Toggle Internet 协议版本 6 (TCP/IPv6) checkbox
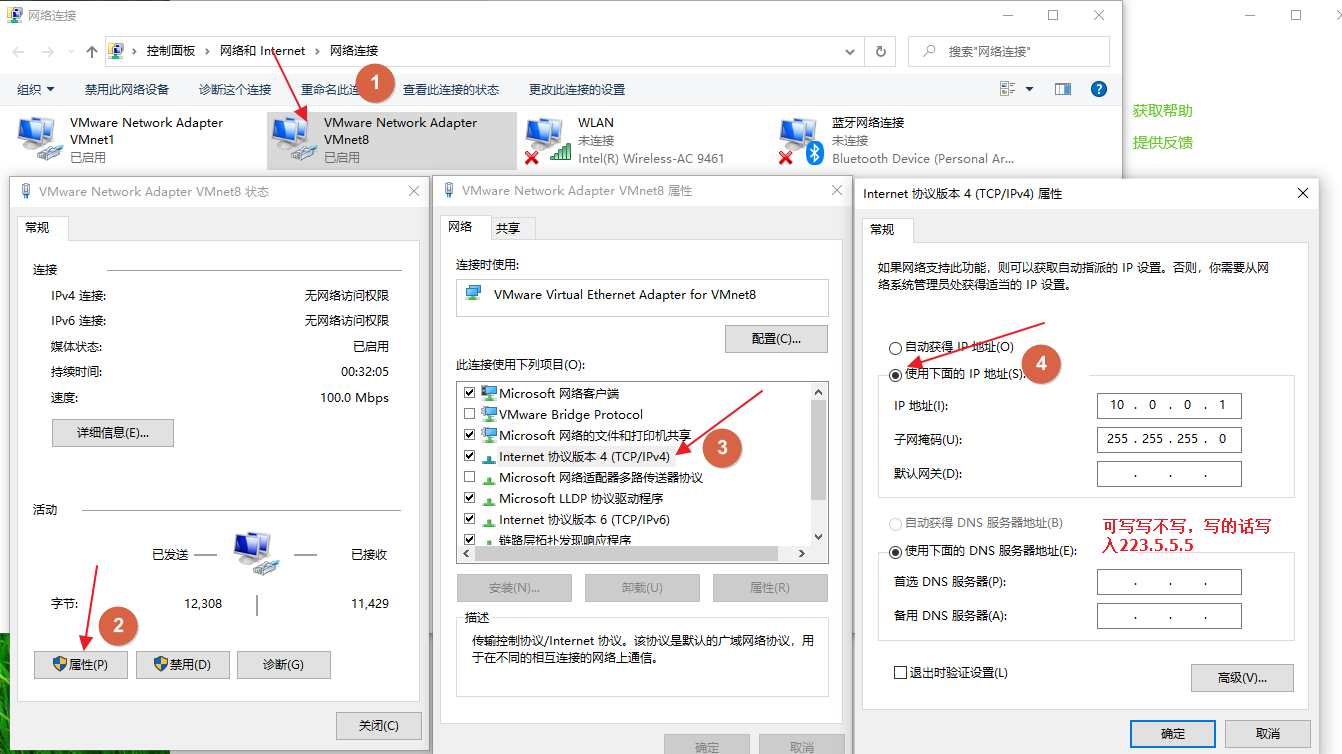The image size is (1342, 754). (x=470, y=519)
